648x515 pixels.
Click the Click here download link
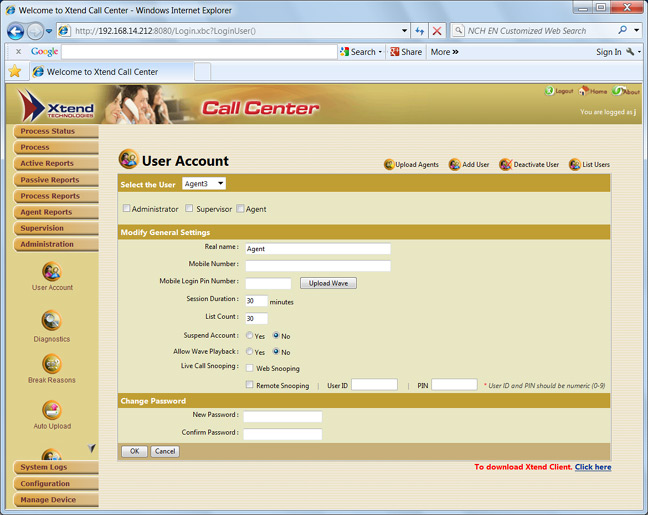(593, 467)
